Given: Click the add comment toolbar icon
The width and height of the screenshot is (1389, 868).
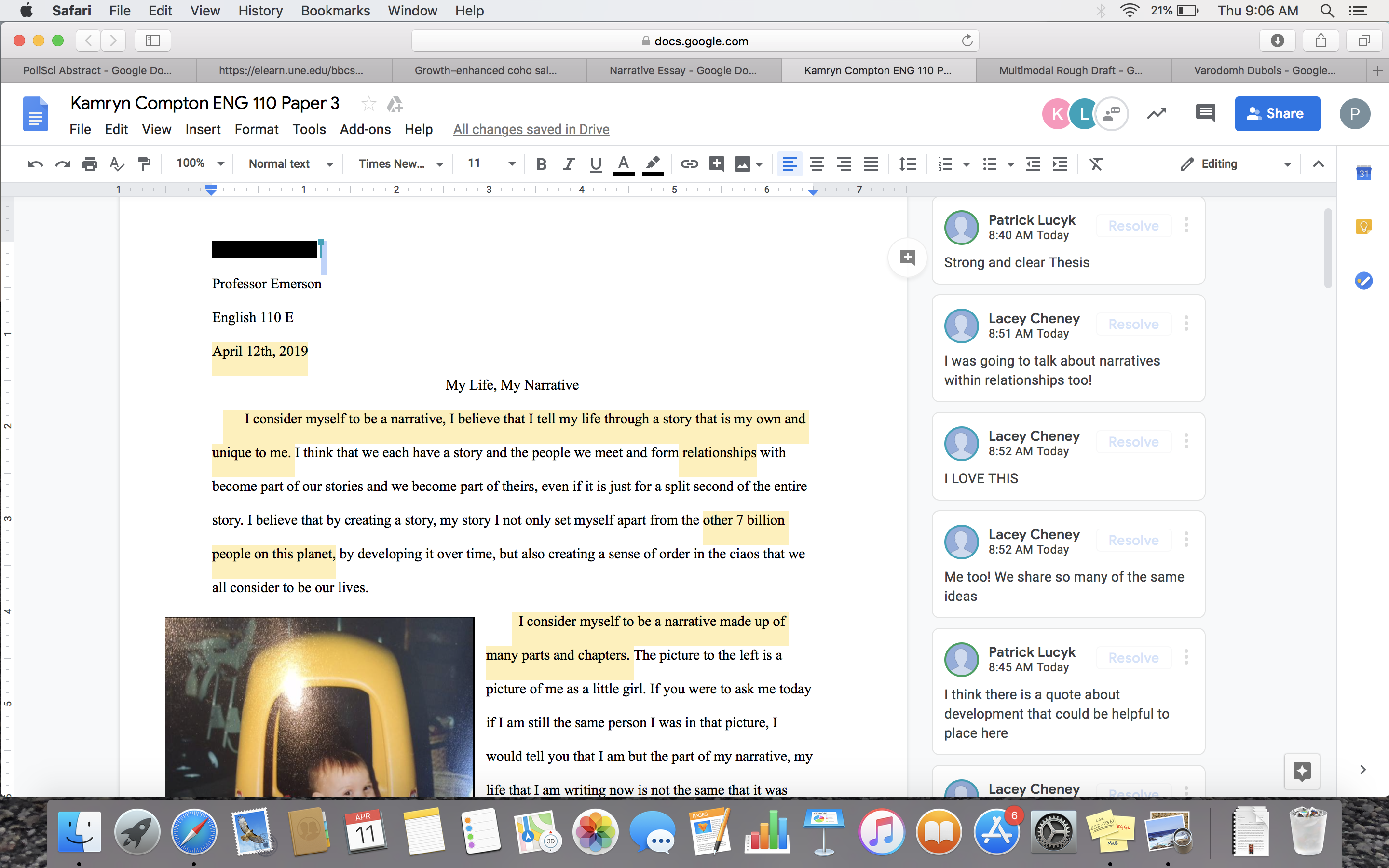Looking at the screenshot, I should coord(716,164).
